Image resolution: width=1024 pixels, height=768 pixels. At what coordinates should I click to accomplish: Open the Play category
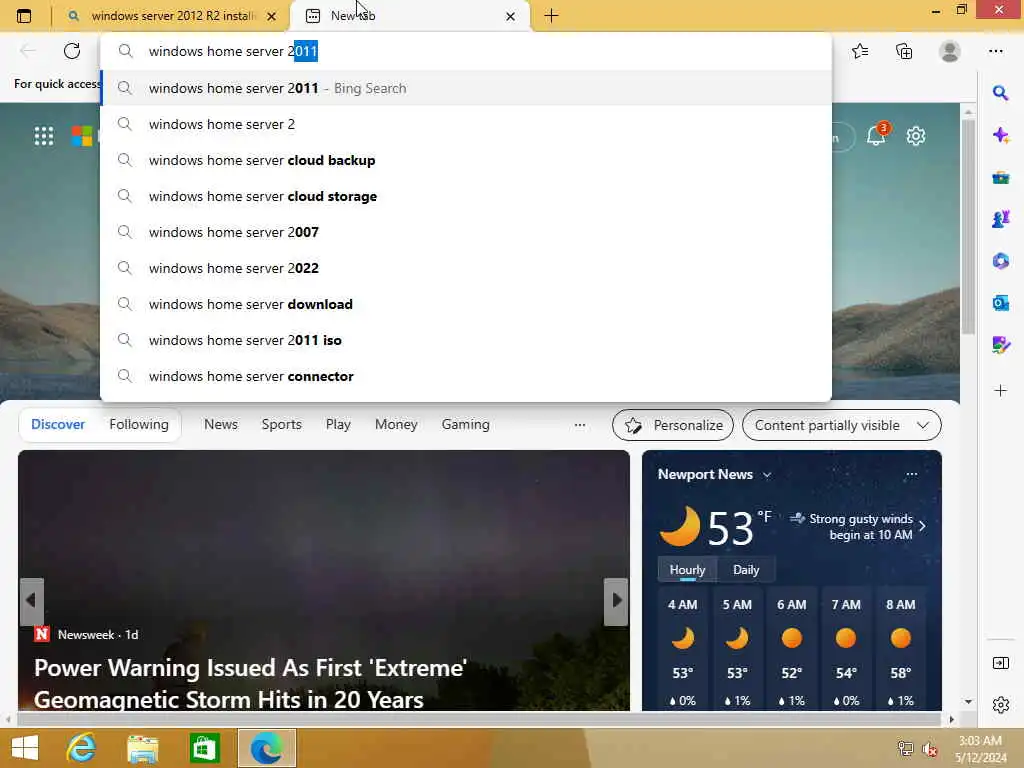click(338, 424)
